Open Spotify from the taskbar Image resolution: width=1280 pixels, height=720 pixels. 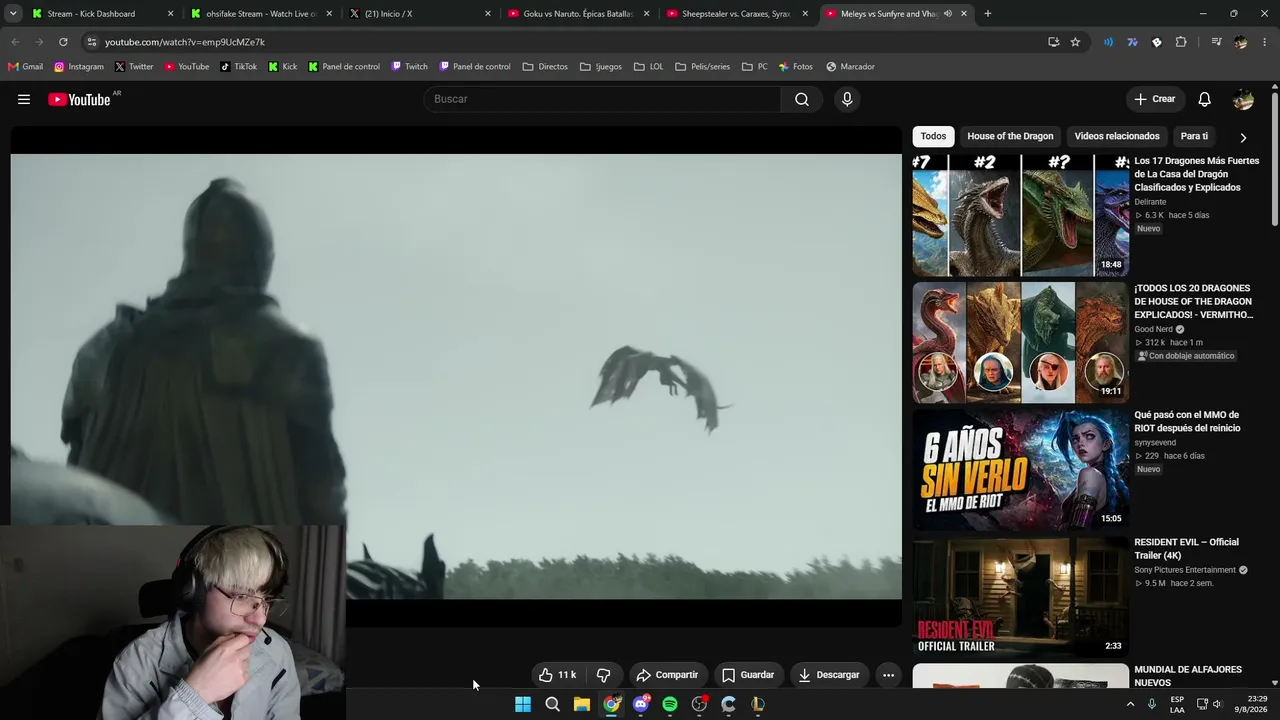tap(670, 704)
